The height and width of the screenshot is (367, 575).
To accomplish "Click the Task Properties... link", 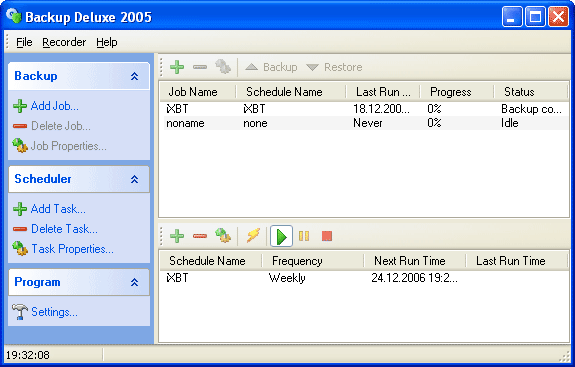I will tap(72, 249).
